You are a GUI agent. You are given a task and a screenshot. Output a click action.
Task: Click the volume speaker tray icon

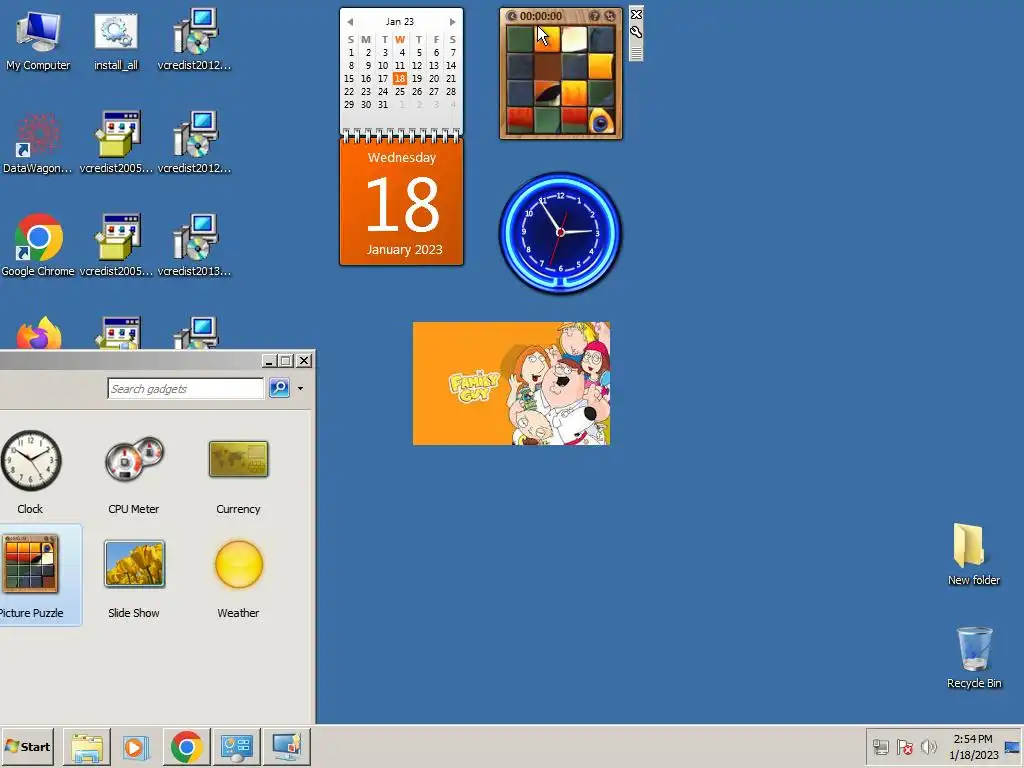pos(928,746)
